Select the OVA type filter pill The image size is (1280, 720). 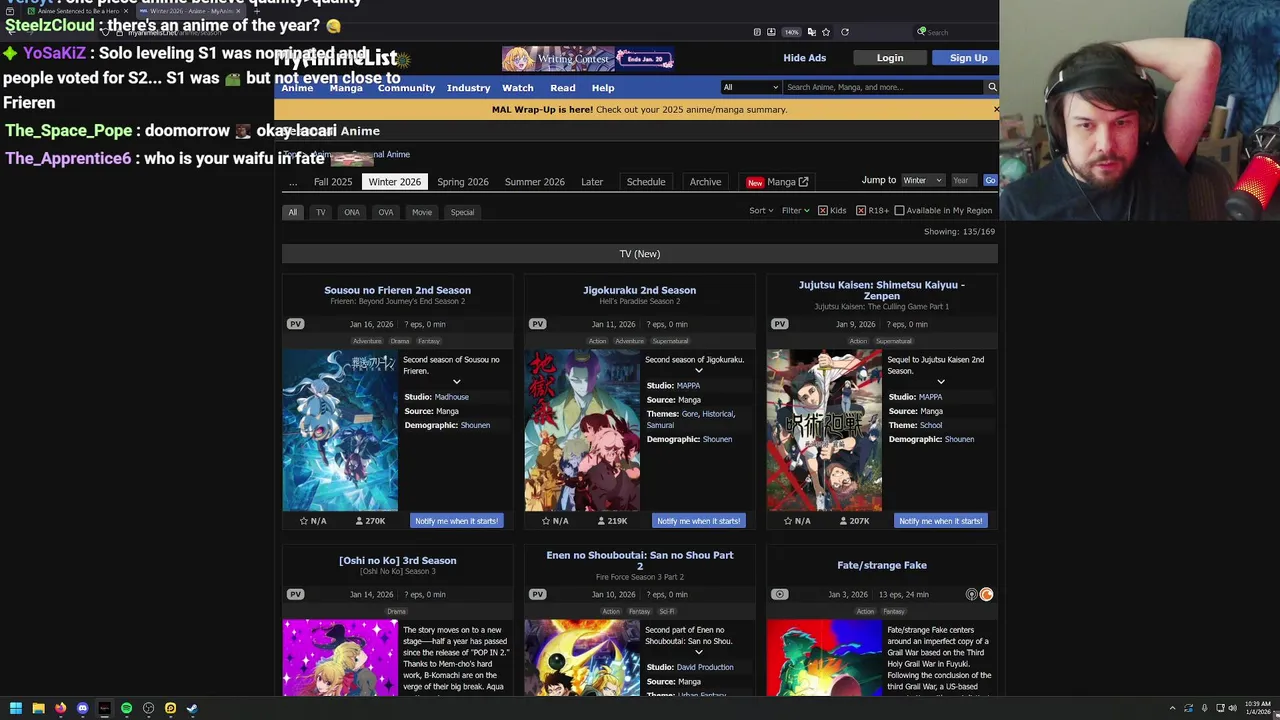(x=386, y=212)
